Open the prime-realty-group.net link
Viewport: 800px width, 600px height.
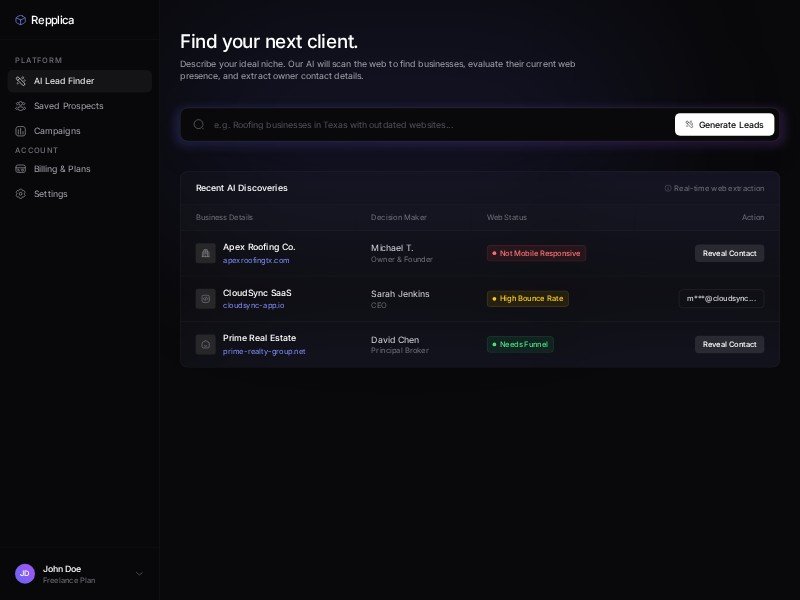264,351
